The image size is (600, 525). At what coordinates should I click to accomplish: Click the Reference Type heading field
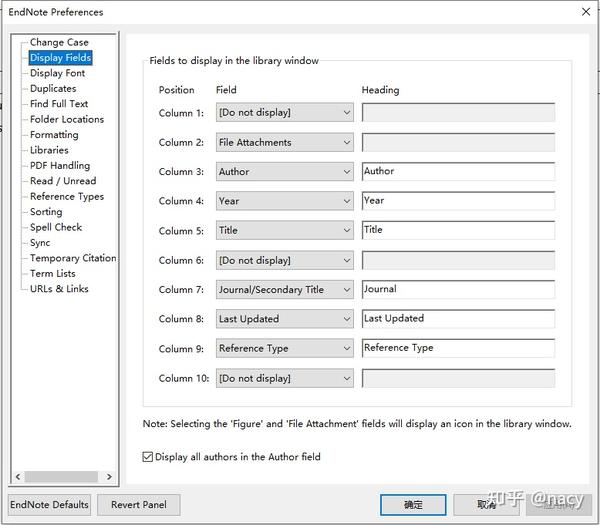click(x=458, y=348)
